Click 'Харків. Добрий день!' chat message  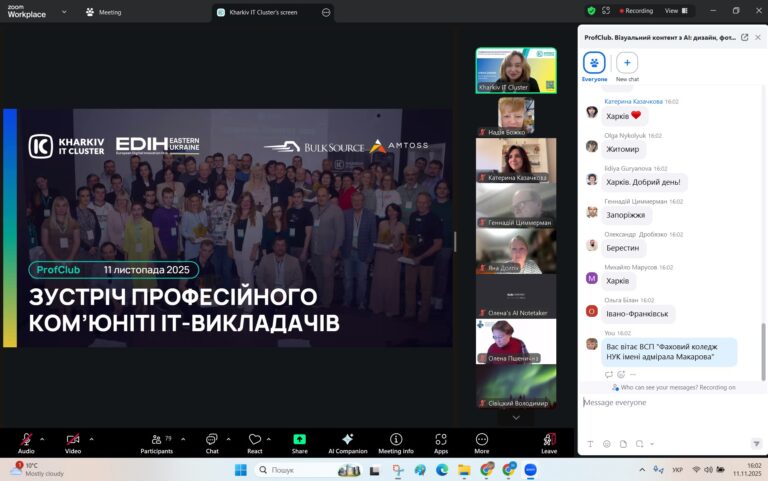[643, 182]
